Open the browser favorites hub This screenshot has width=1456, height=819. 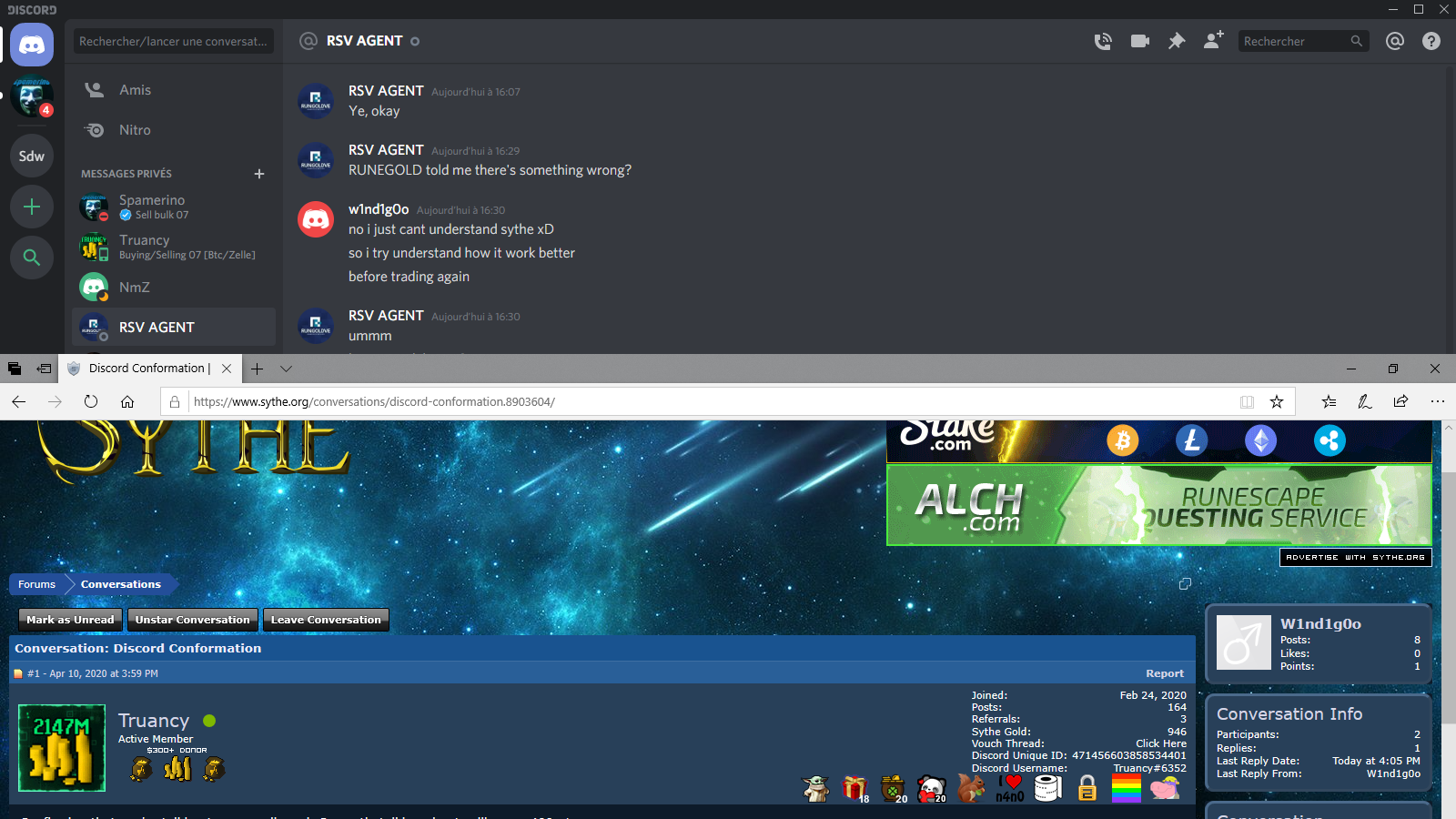(1330, 401)
